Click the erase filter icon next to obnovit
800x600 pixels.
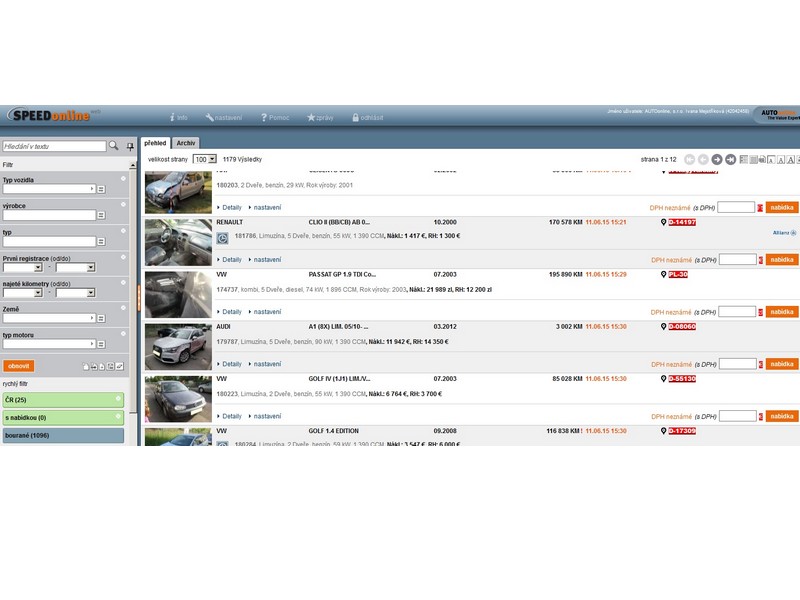tap(119, 366)
